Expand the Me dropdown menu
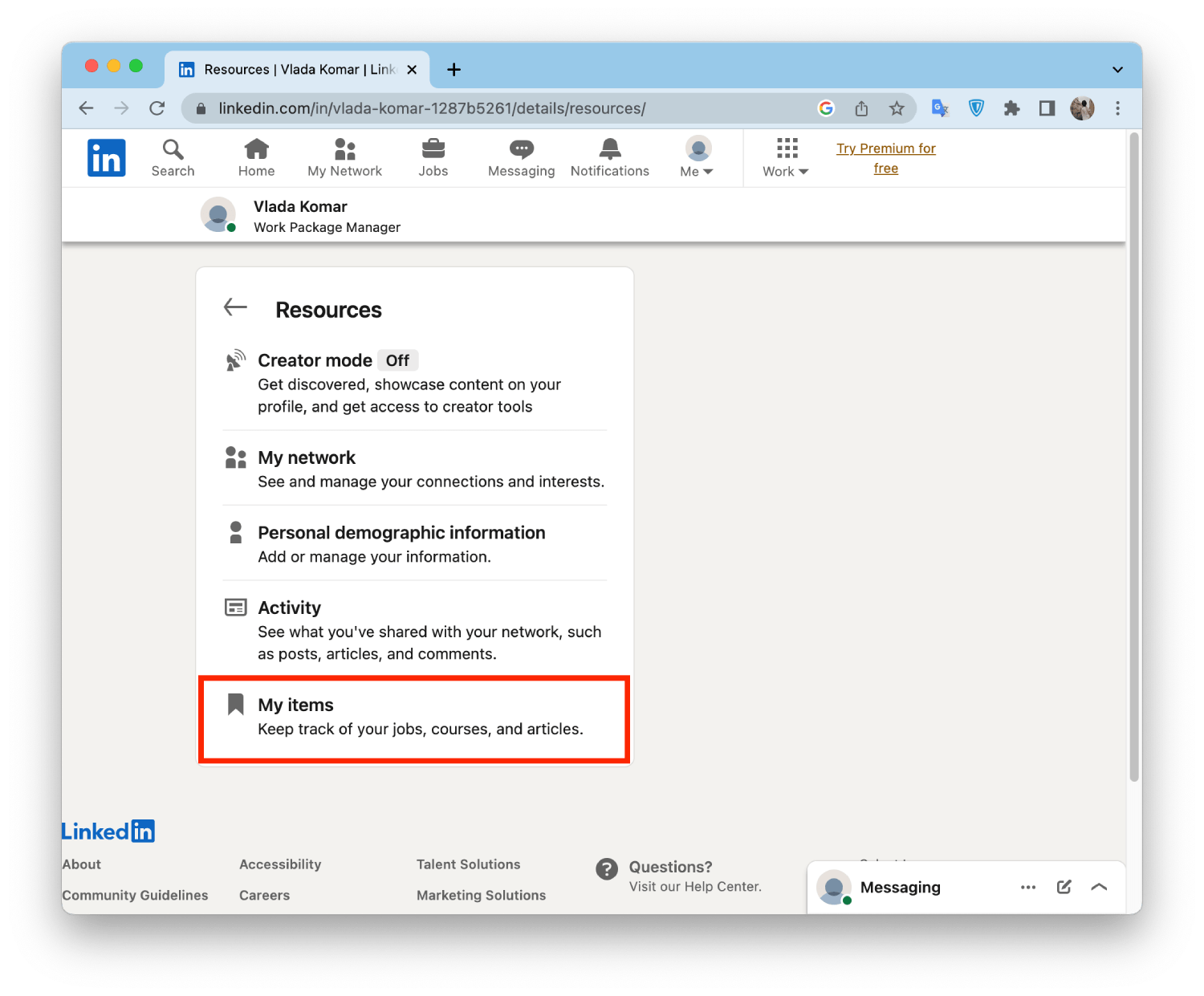1204x996 pixels. [x=696, y=157]
